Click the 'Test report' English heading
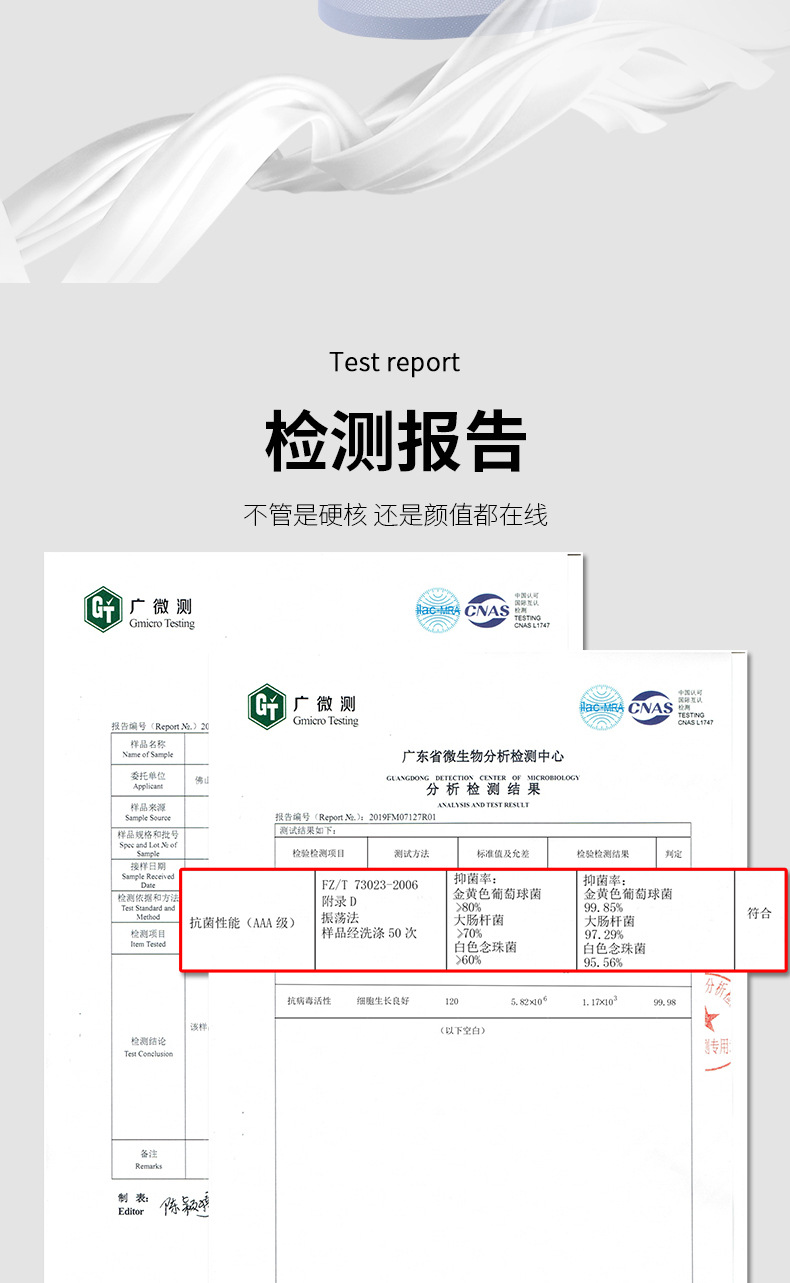This screenshot has height=1283, width=790. 395,362
